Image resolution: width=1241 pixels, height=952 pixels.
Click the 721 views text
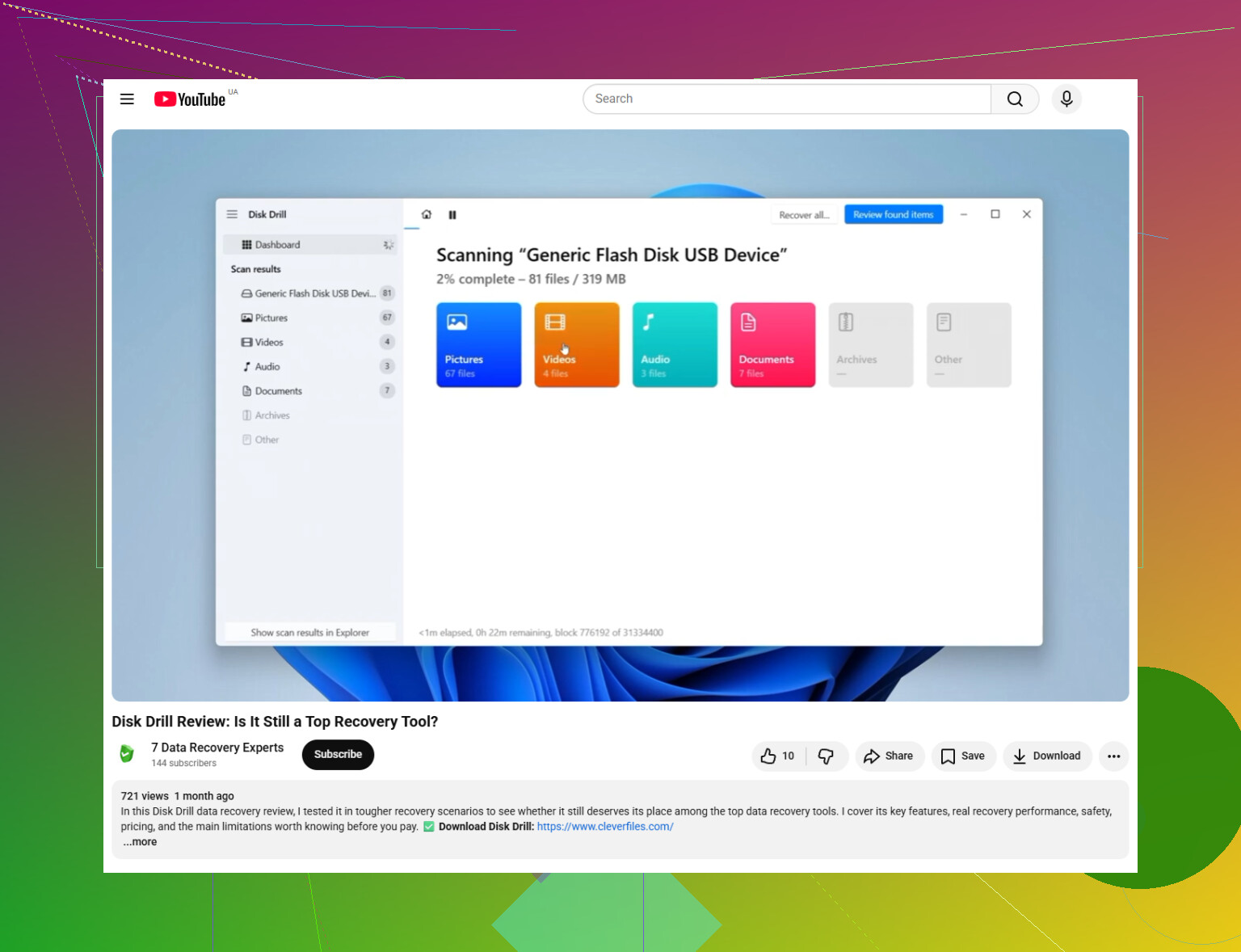tap(145, 796)
